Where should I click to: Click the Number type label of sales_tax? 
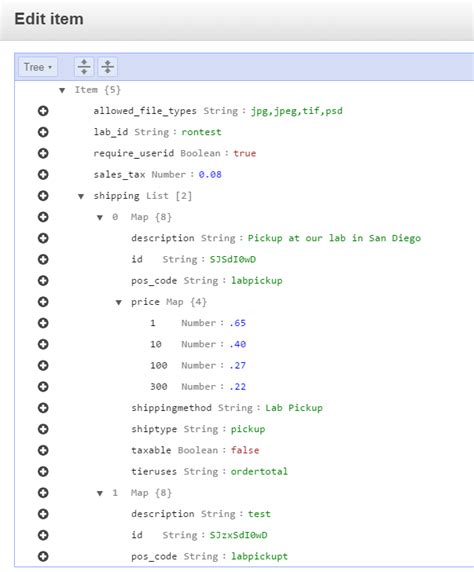click(169, 174)
